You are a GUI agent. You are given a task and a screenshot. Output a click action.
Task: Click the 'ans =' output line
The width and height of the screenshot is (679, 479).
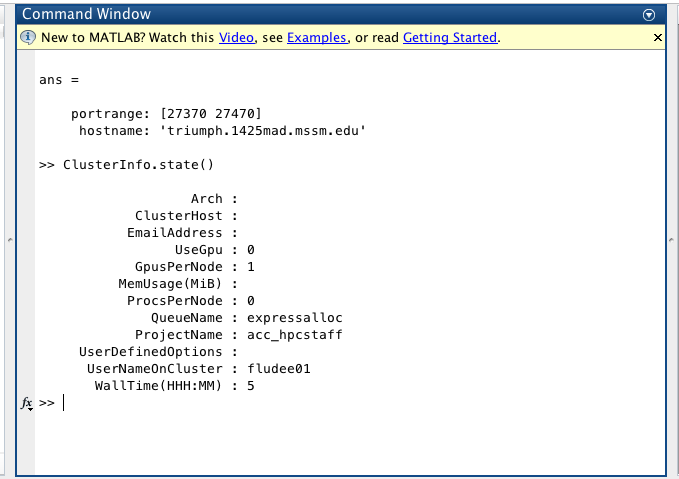coord(59,80)
